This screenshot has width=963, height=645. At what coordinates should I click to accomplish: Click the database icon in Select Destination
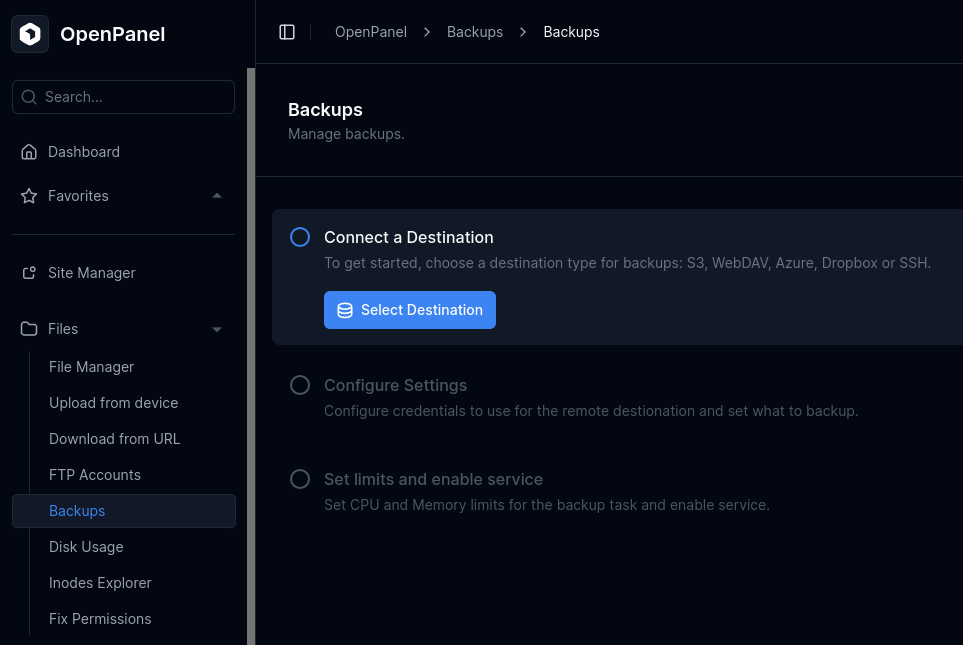click(x=345, y=310)
